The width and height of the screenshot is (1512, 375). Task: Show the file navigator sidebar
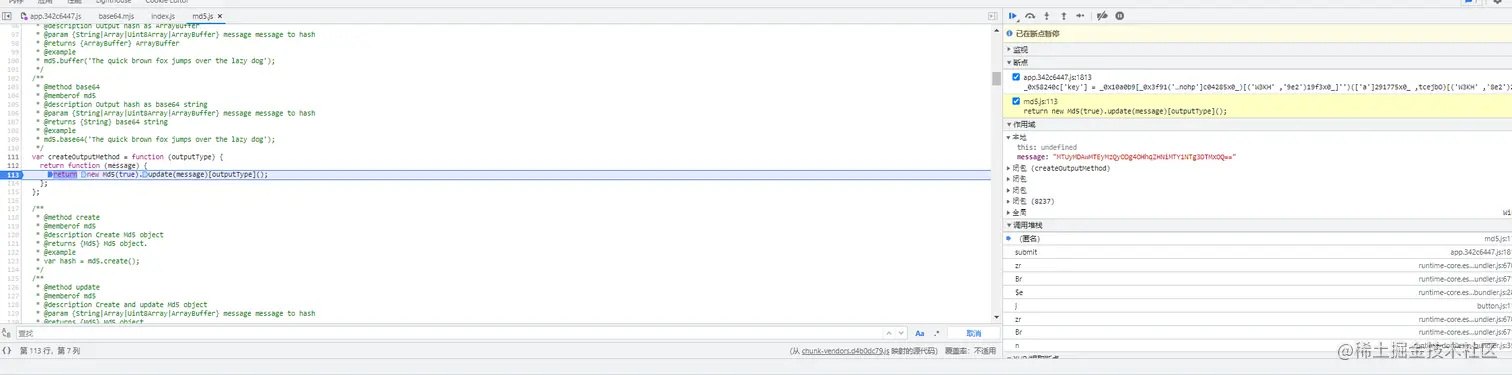[7, 17]
